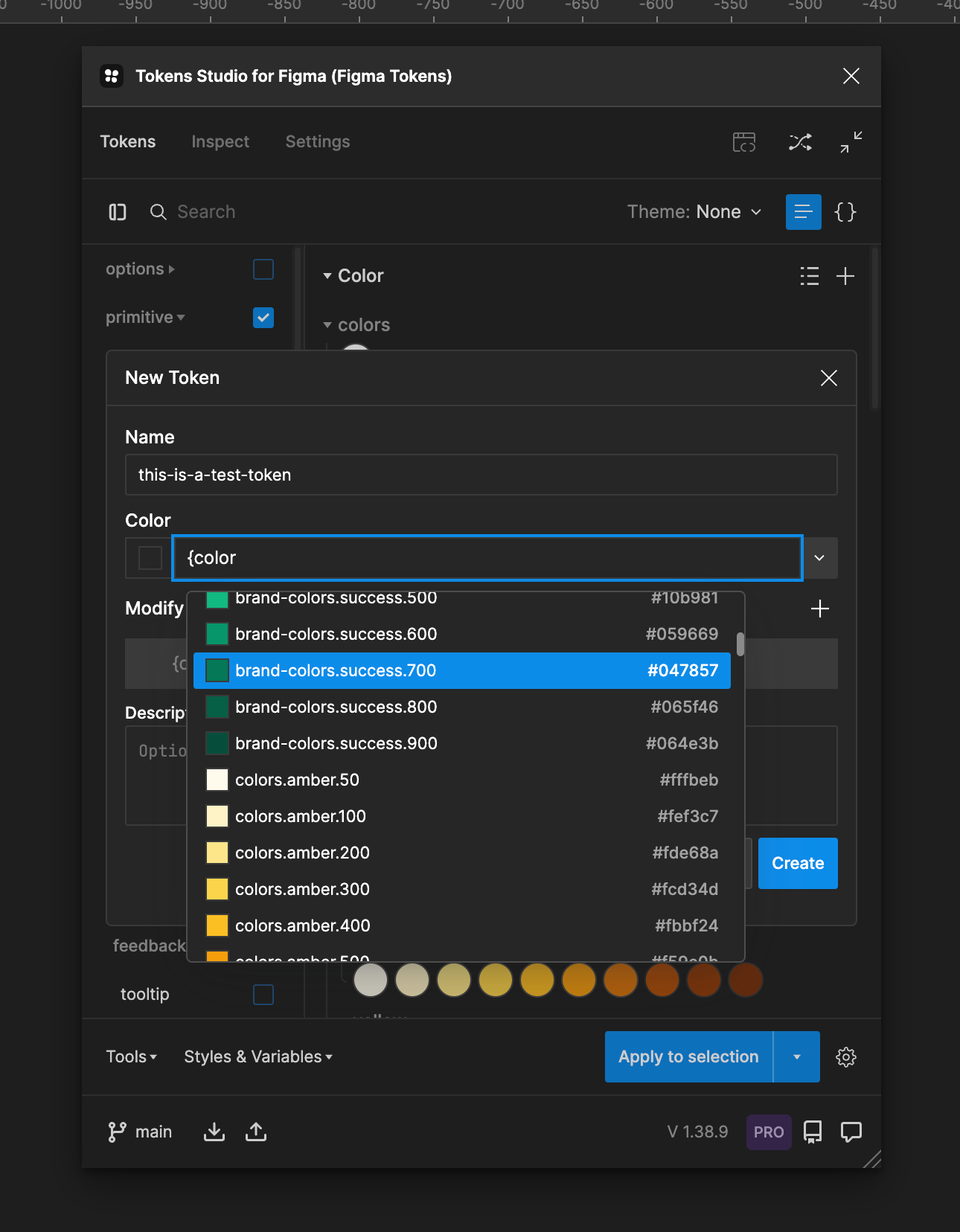960x1232 pixels.
Task: Click the main branch label
Action: point(153,1132)
